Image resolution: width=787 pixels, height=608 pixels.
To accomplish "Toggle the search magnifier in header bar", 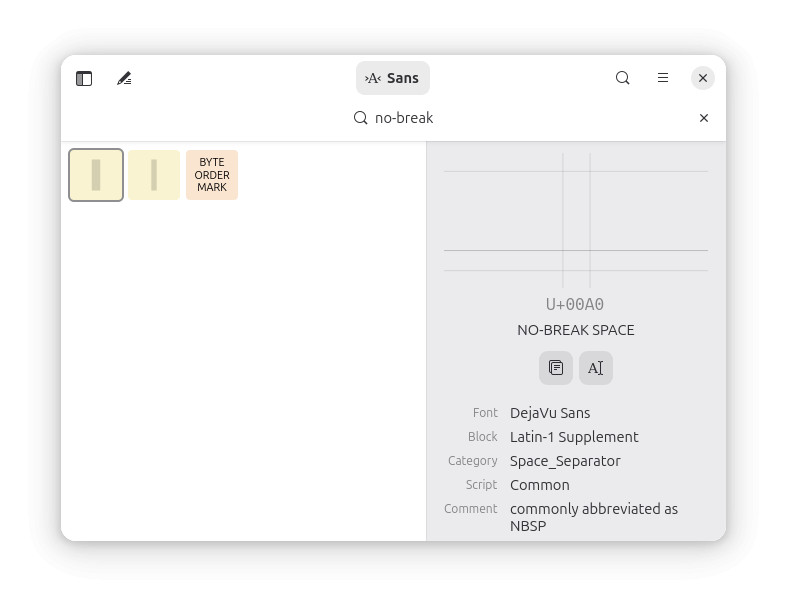I will tap(622, 78).
